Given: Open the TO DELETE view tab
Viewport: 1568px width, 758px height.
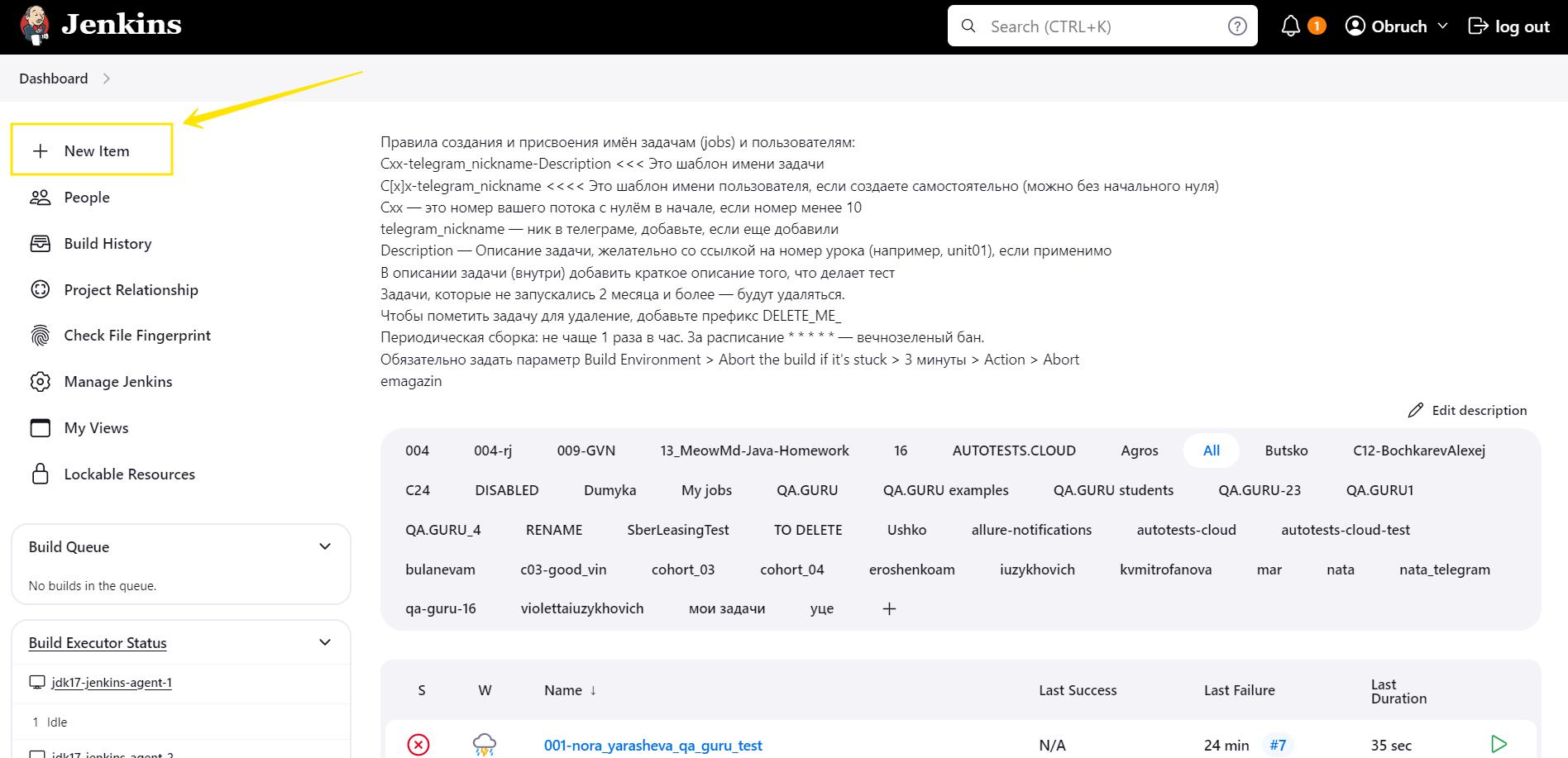Looking at the screenshot, I should click(x=808, y=530).
